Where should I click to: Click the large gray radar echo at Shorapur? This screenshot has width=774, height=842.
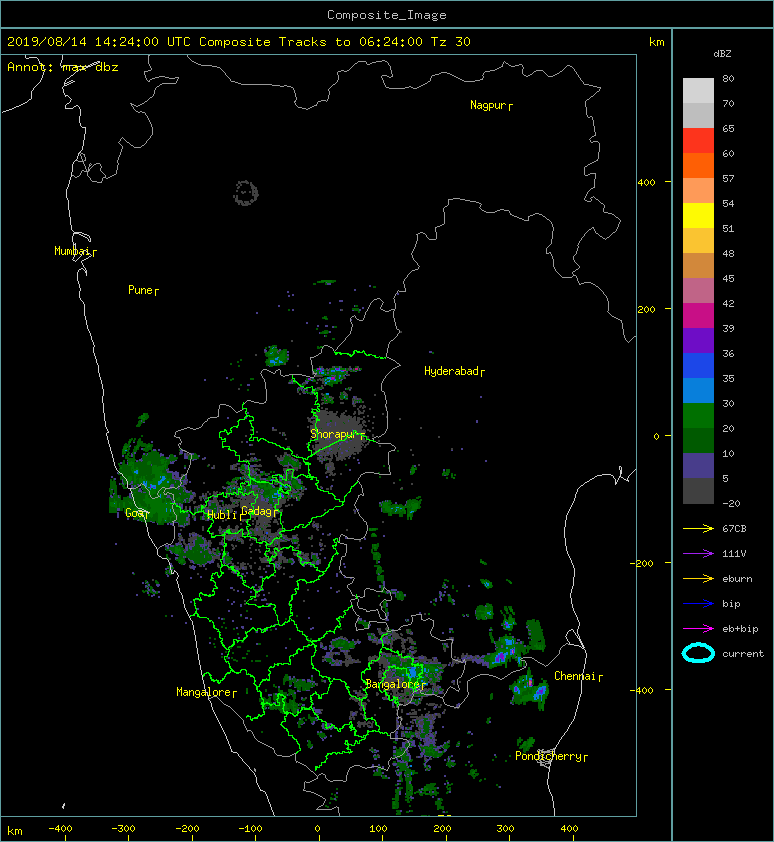tap(339, 435)
